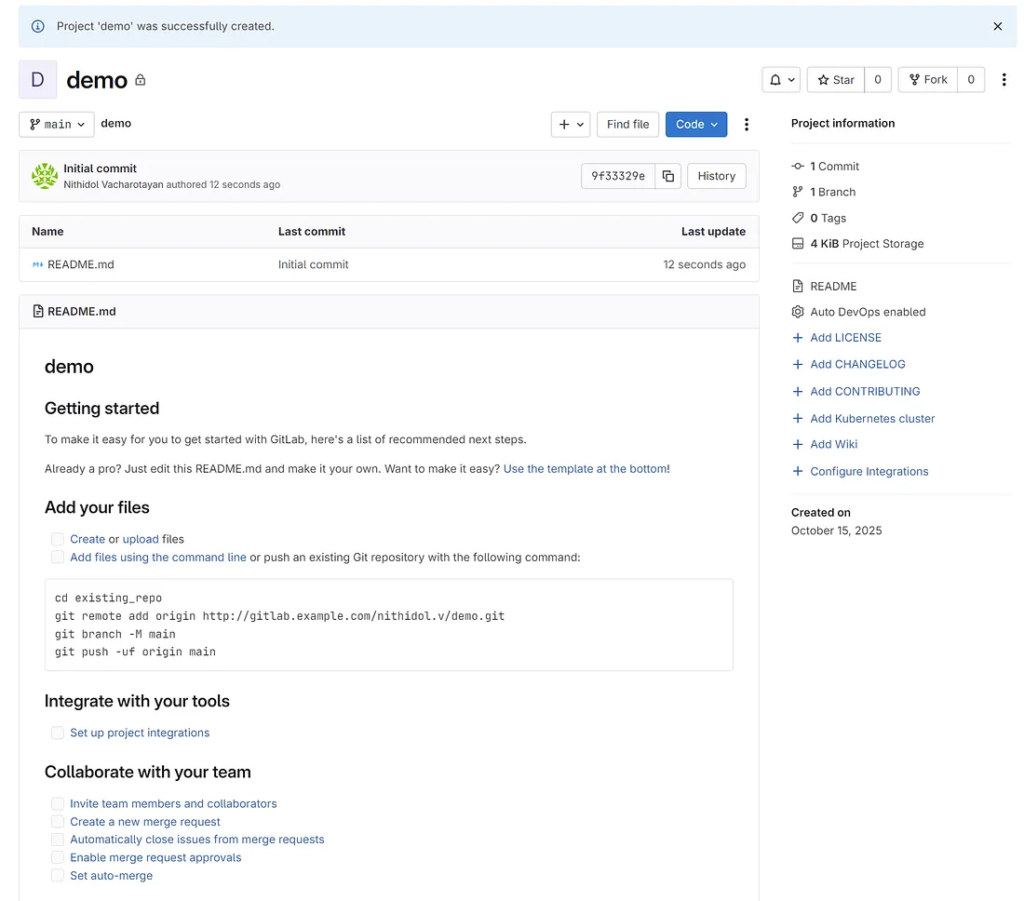Dismiss the project created alert
This screenshot has height=901, width=1024.
point(997,27)
